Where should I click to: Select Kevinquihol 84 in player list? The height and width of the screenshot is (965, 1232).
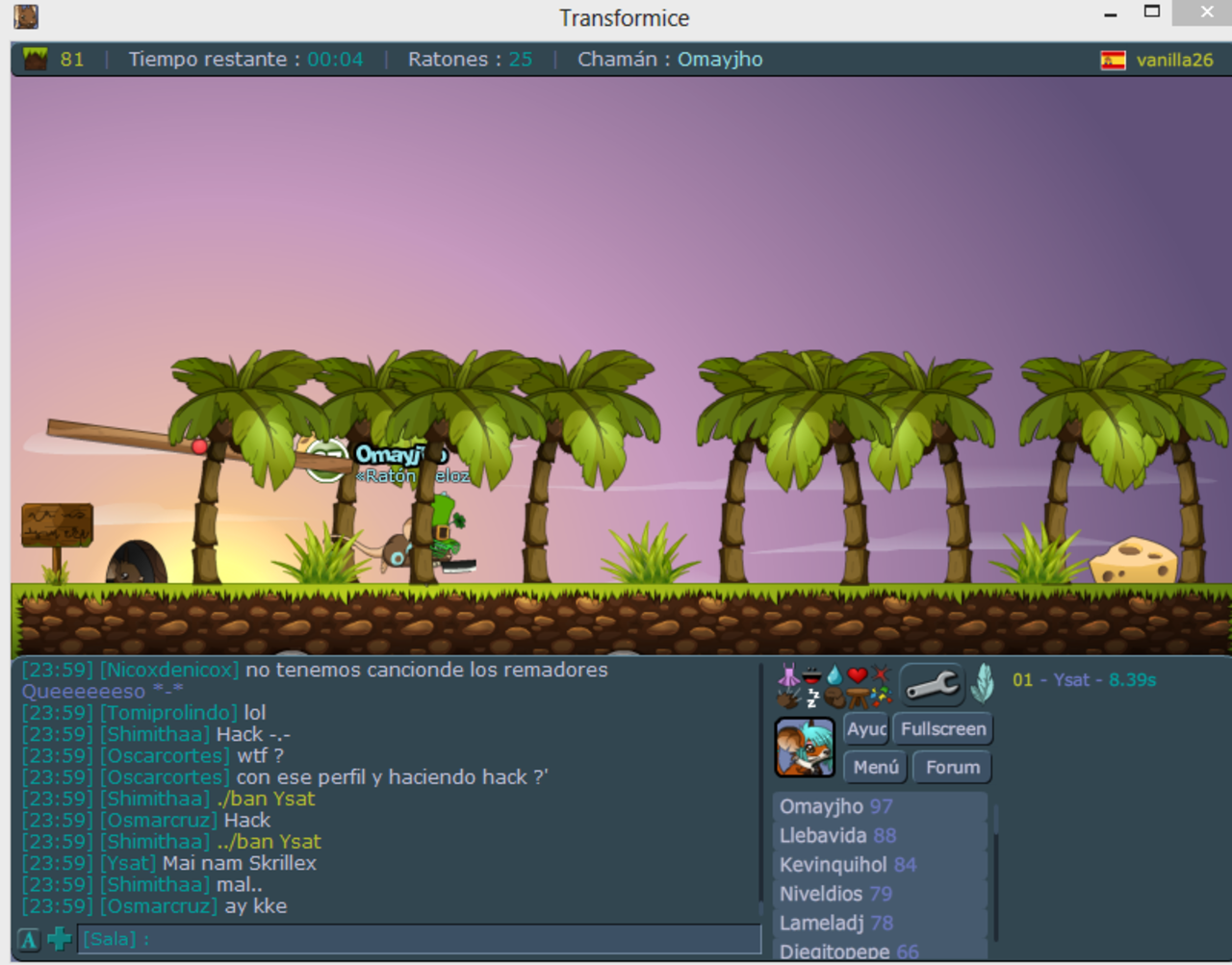click(x=880, y=865)
